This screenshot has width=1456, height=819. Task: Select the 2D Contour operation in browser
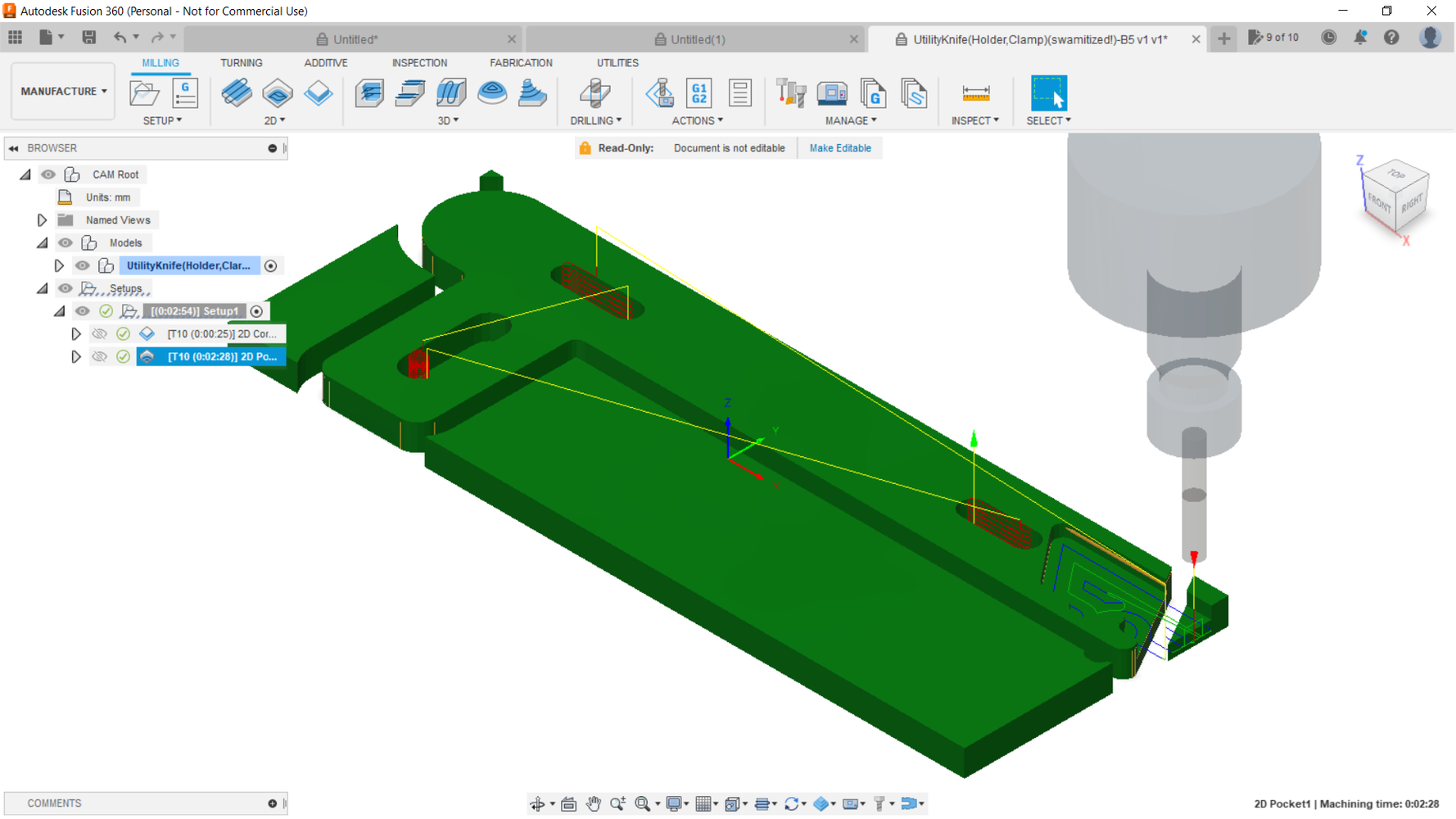click(221, 334)
